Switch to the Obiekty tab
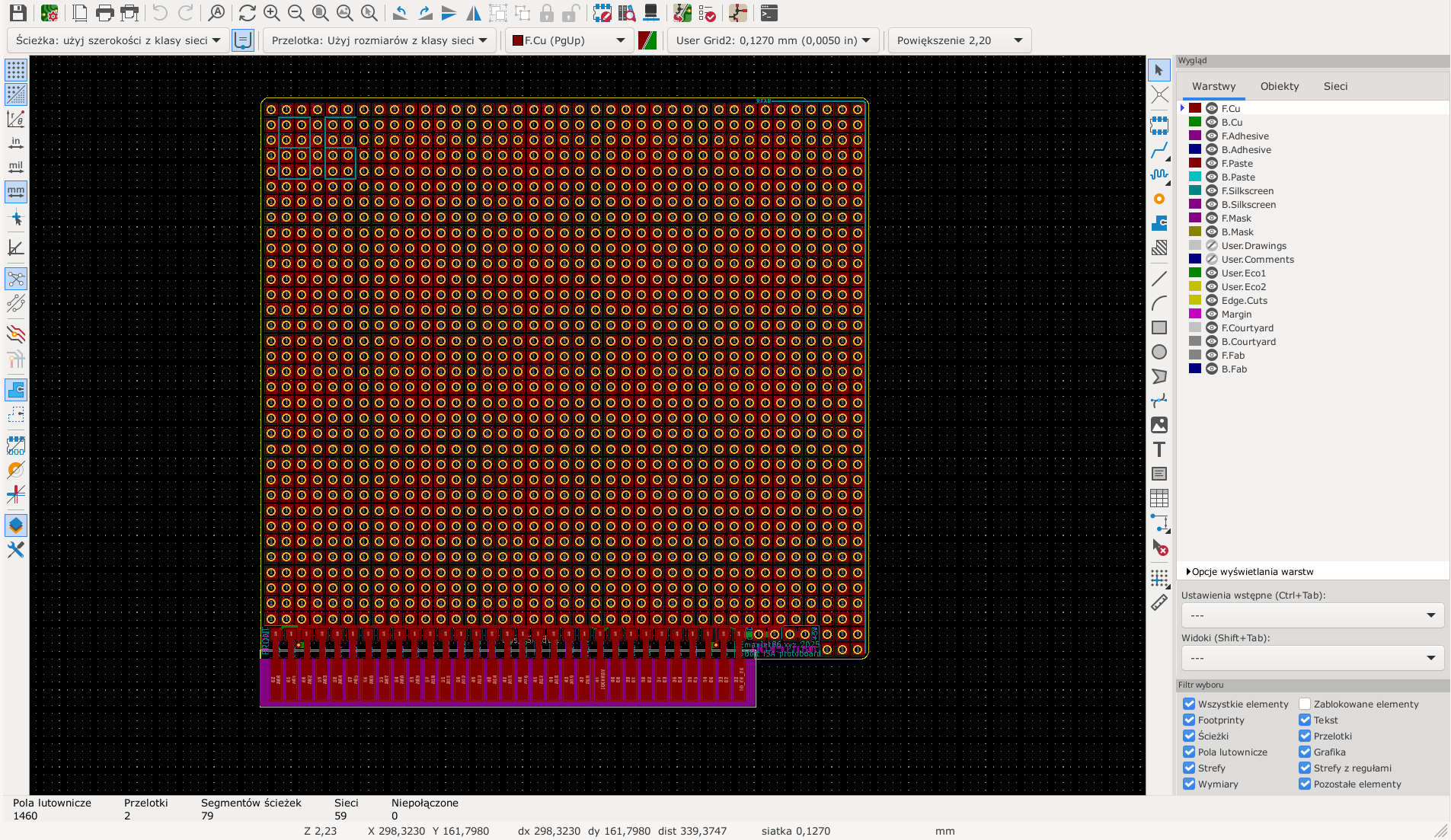1451x840 pixels. click(1280, 86)
